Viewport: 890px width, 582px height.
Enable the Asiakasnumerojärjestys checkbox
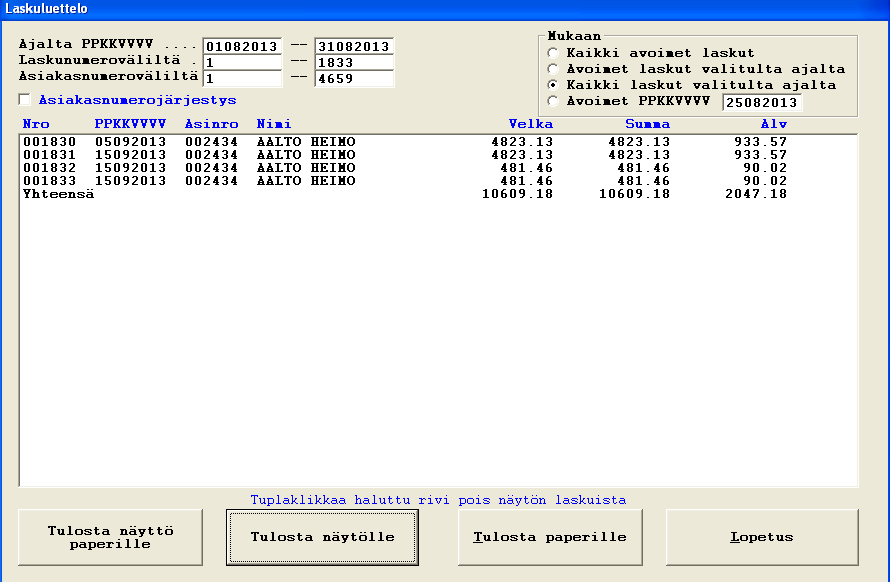[25, 100]
